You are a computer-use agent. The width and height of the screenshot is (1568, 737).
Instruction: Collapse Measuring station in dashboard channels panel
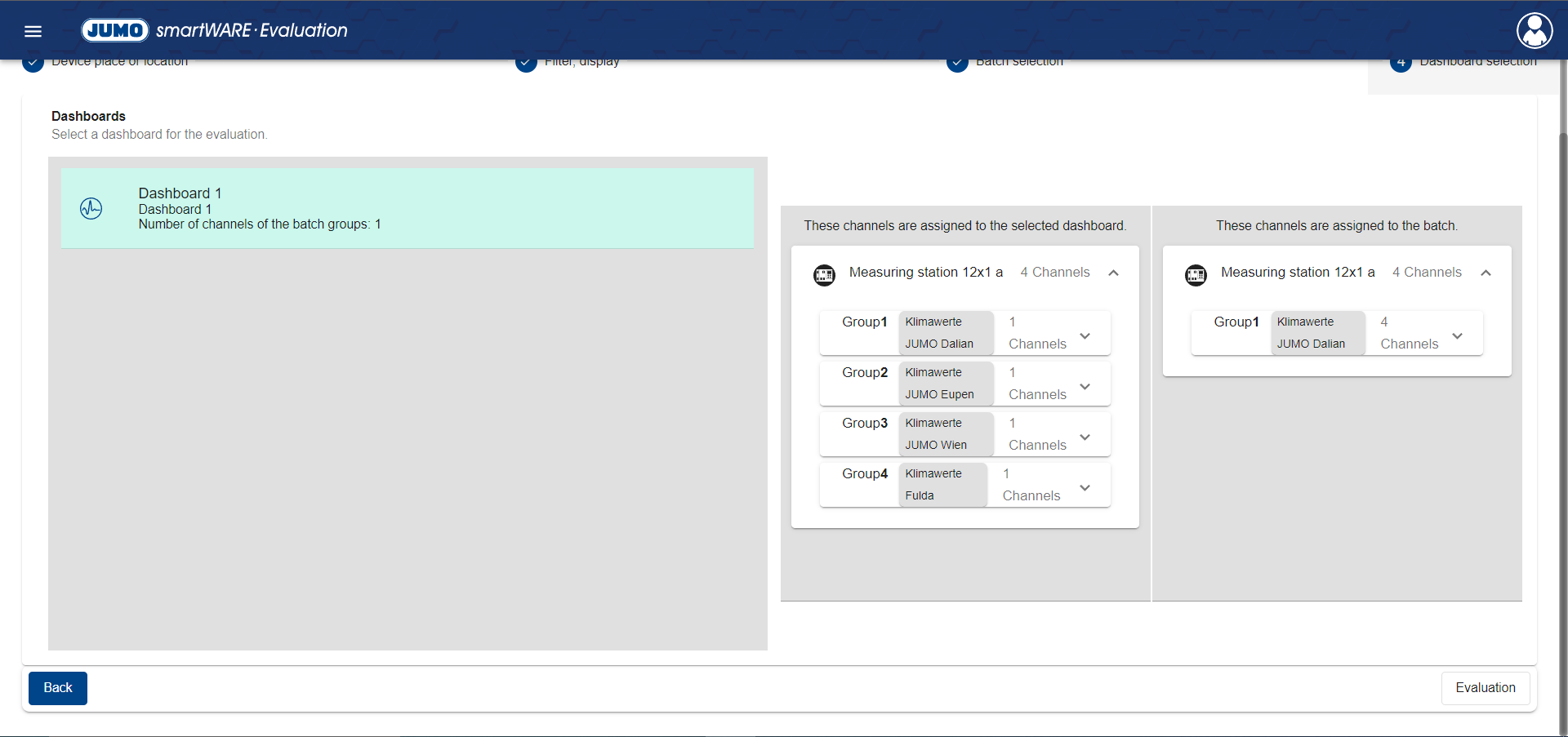coord(1113,273)
